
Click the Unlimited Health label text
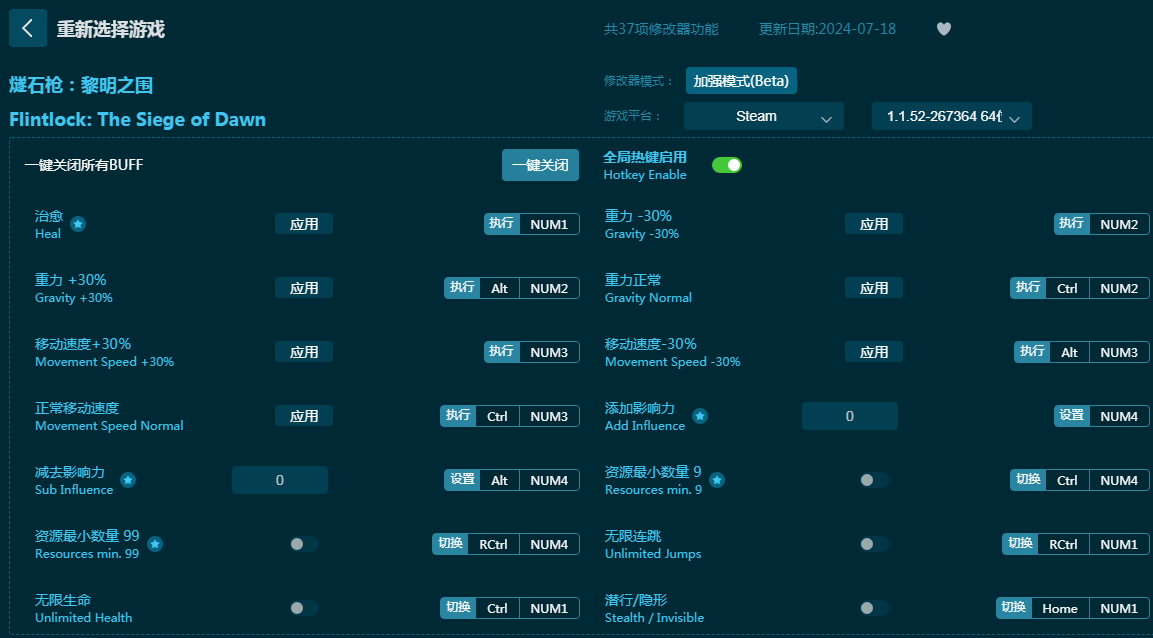(x=84, y=617)
